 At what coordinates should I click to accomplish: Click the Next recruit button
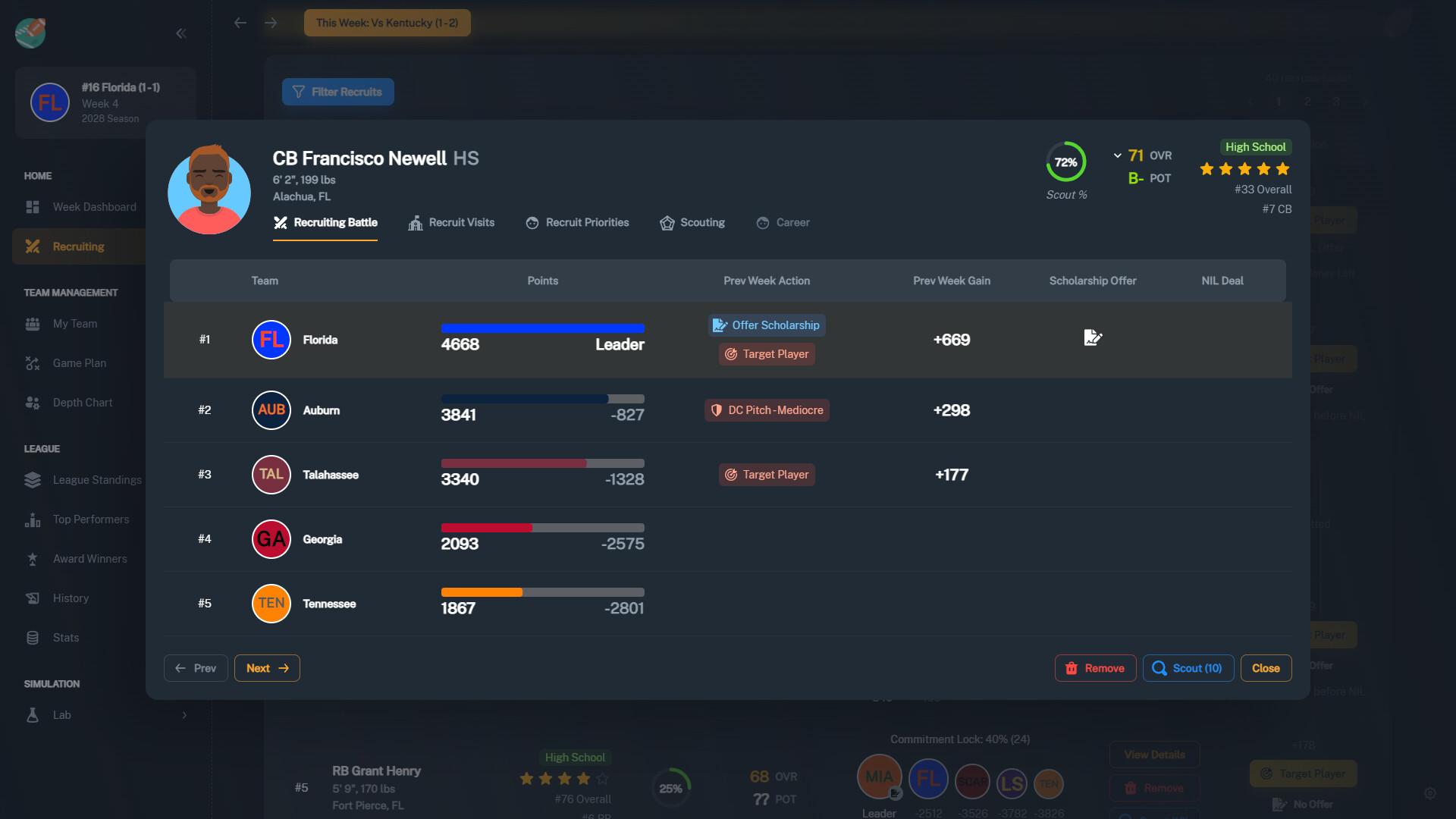coord(267,668)
